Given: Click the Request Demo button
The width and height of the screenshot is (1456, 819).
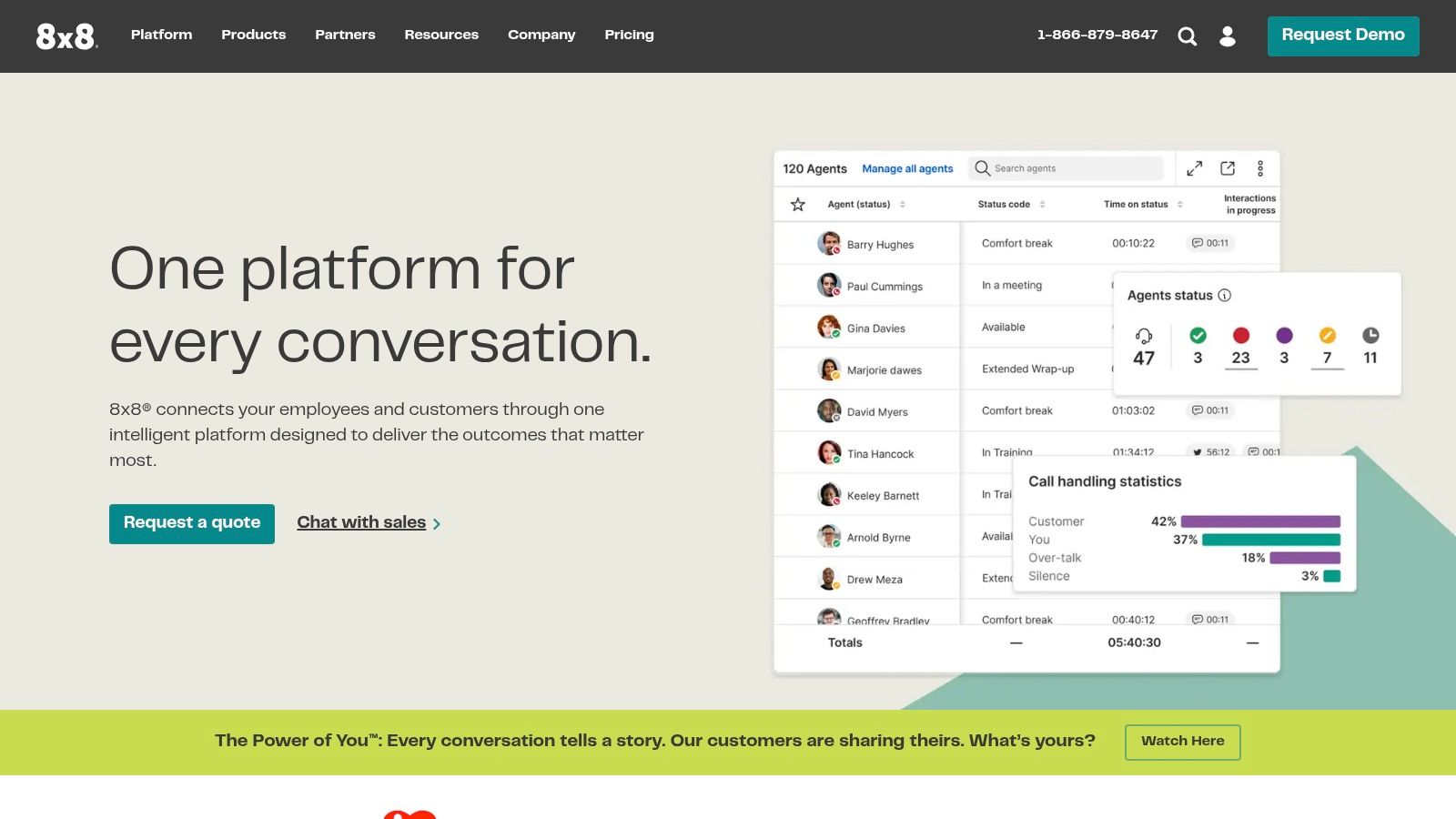Looking at the screenshot, I should [1343, 35].
